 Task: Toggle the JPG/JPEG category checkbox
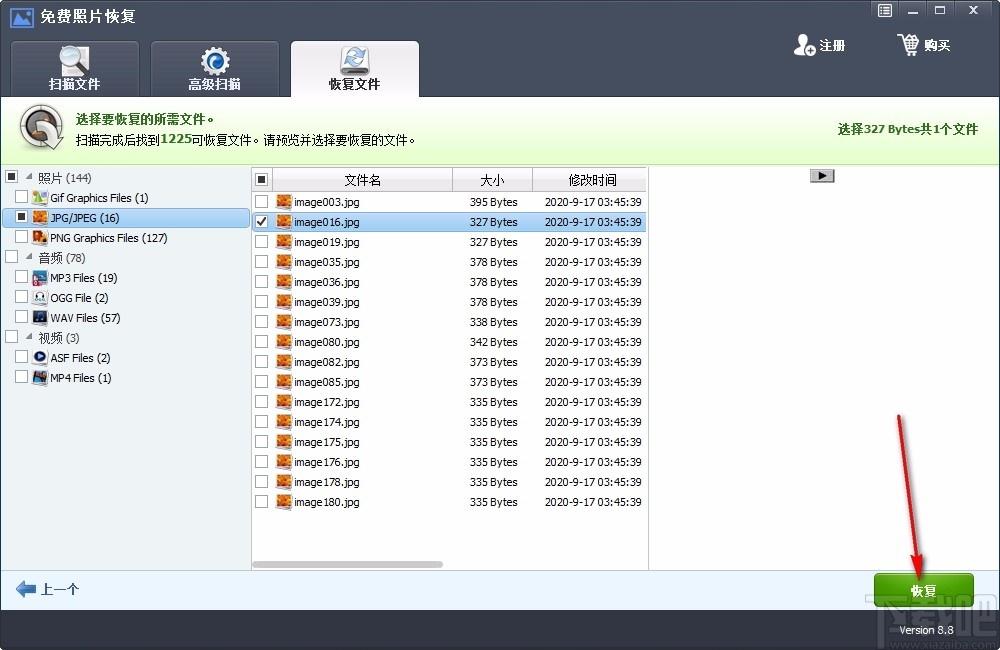(21, 217)
